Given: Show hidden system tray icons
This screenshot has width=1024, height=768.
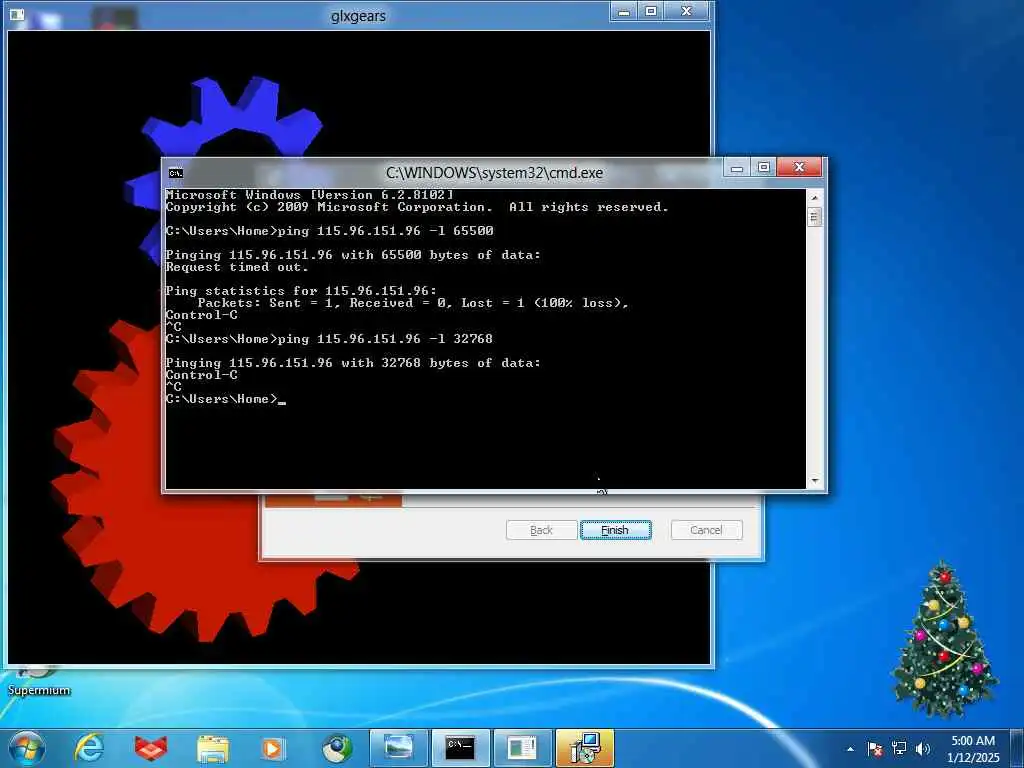Looking at the screenshot, I should tap(850, 749).
